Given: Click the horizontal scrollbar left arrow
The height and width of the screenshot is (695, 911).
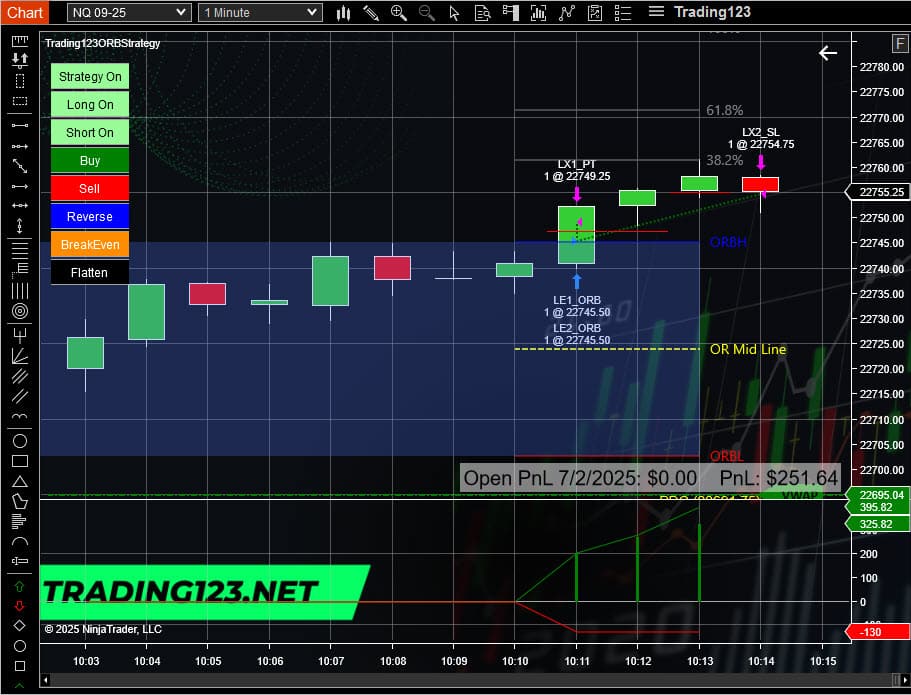Looking at the screenshot, I should pyautogui.click(x=45, y=679).
